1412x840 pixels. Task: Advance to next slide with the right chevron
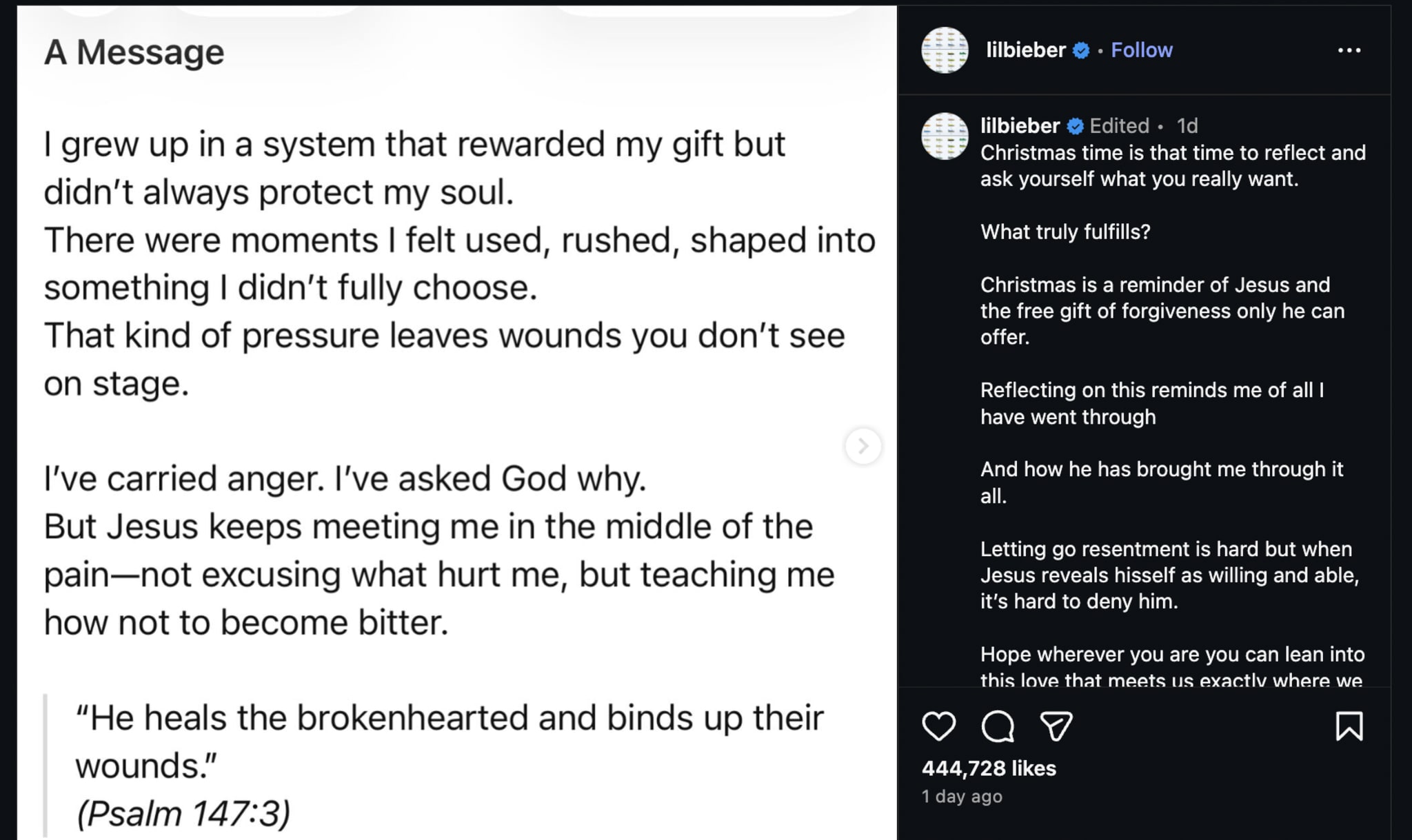coord(863,446)
